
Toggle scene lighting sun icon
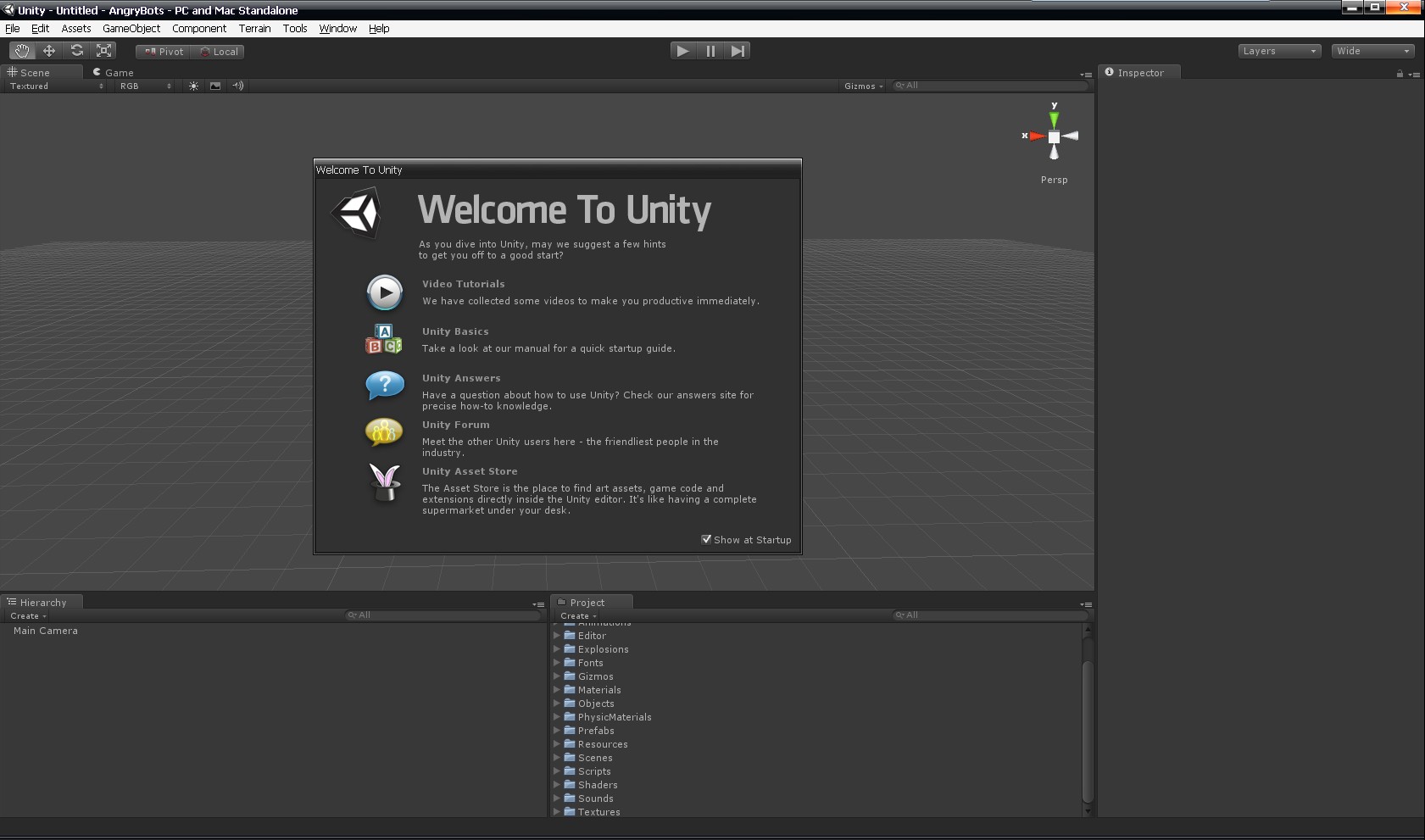(193, 86)
